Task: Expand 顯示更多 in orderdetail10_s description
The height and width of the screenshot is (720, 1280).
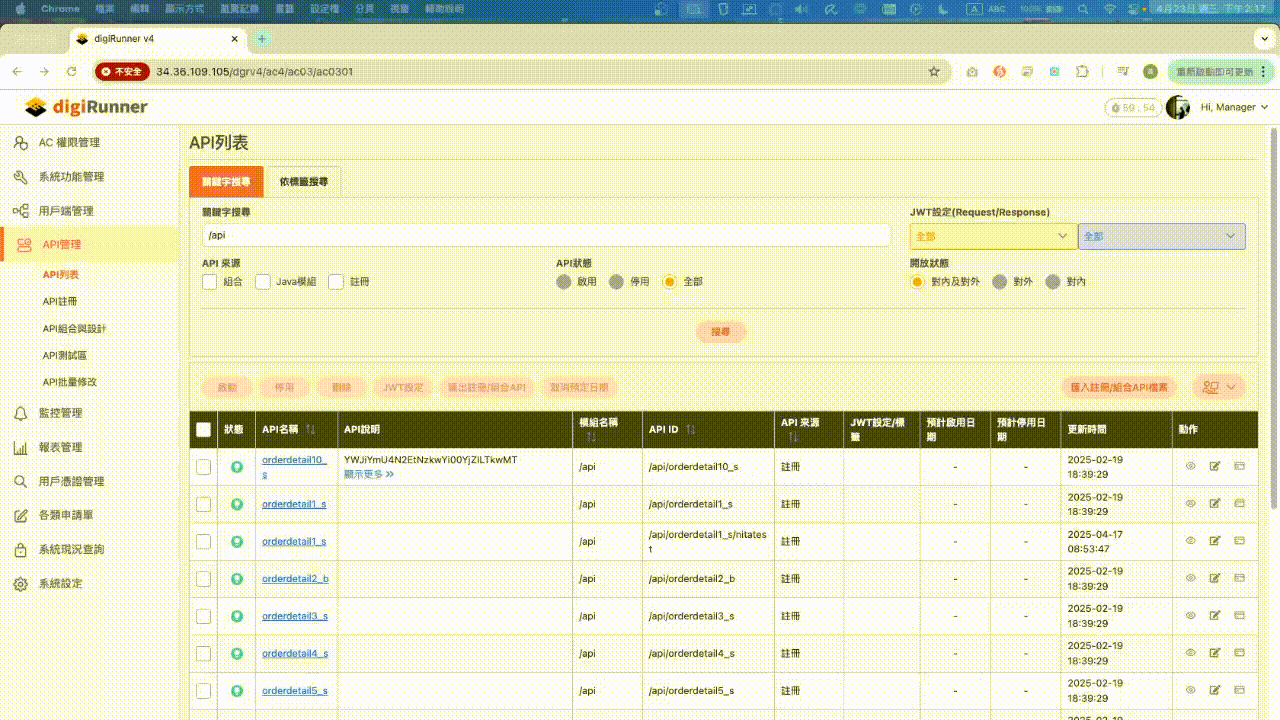Action: coord(369,474)
